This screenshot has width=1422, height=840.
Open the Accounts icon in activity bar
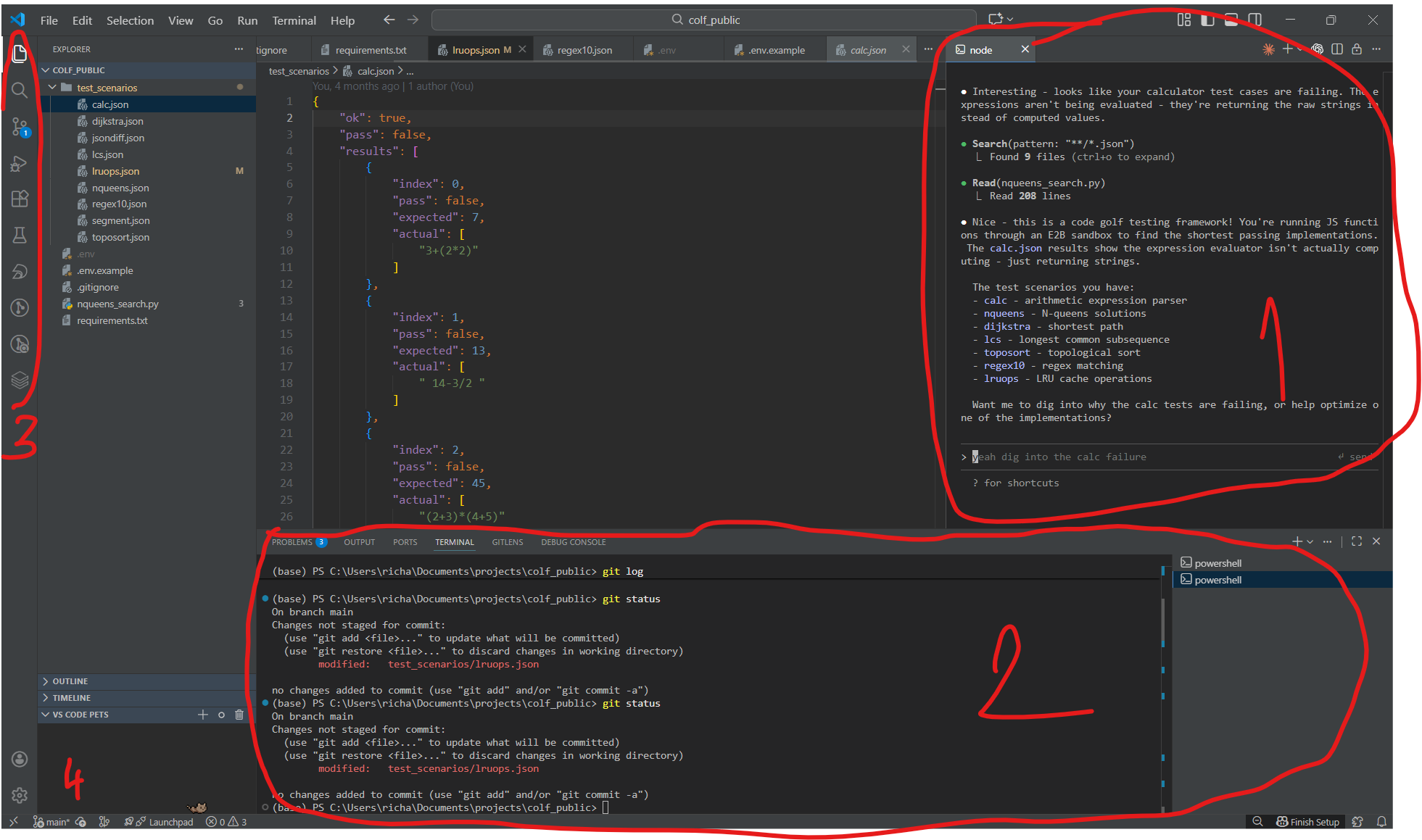tap(20, 759)
